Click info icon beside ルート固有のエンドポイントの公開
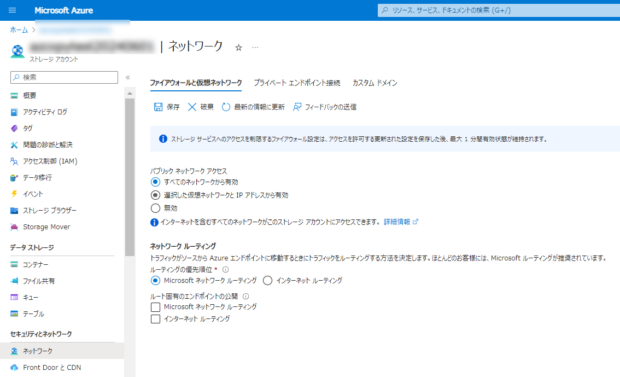This screenshot has width=620, height=377. tap(246, 296)
